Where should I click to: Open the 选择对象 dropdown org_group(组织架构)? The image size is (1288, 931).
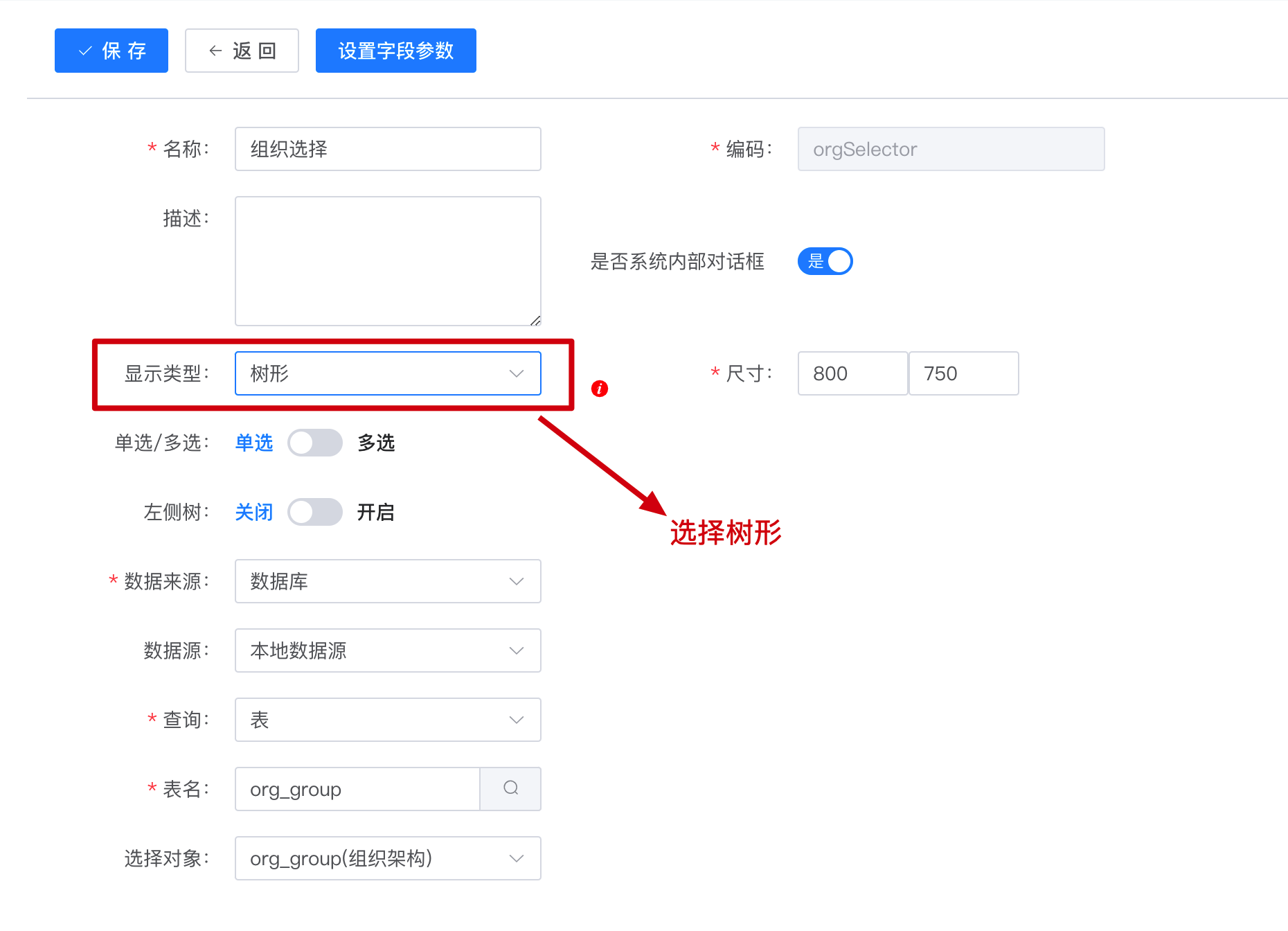click(388, 858)
